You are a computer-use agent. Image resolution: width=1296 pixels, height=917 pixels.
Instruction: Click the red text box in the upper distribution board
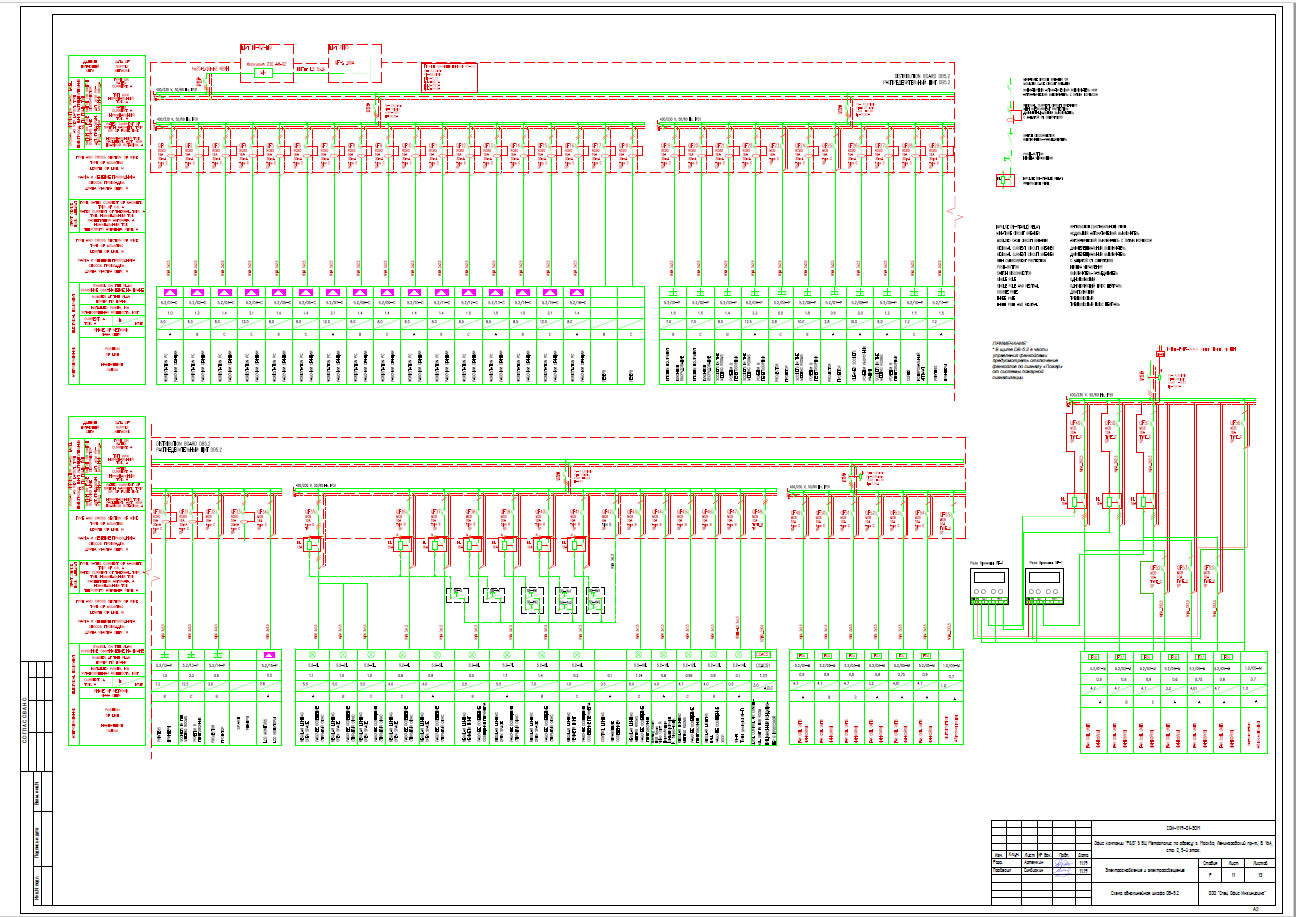[448, 77]
